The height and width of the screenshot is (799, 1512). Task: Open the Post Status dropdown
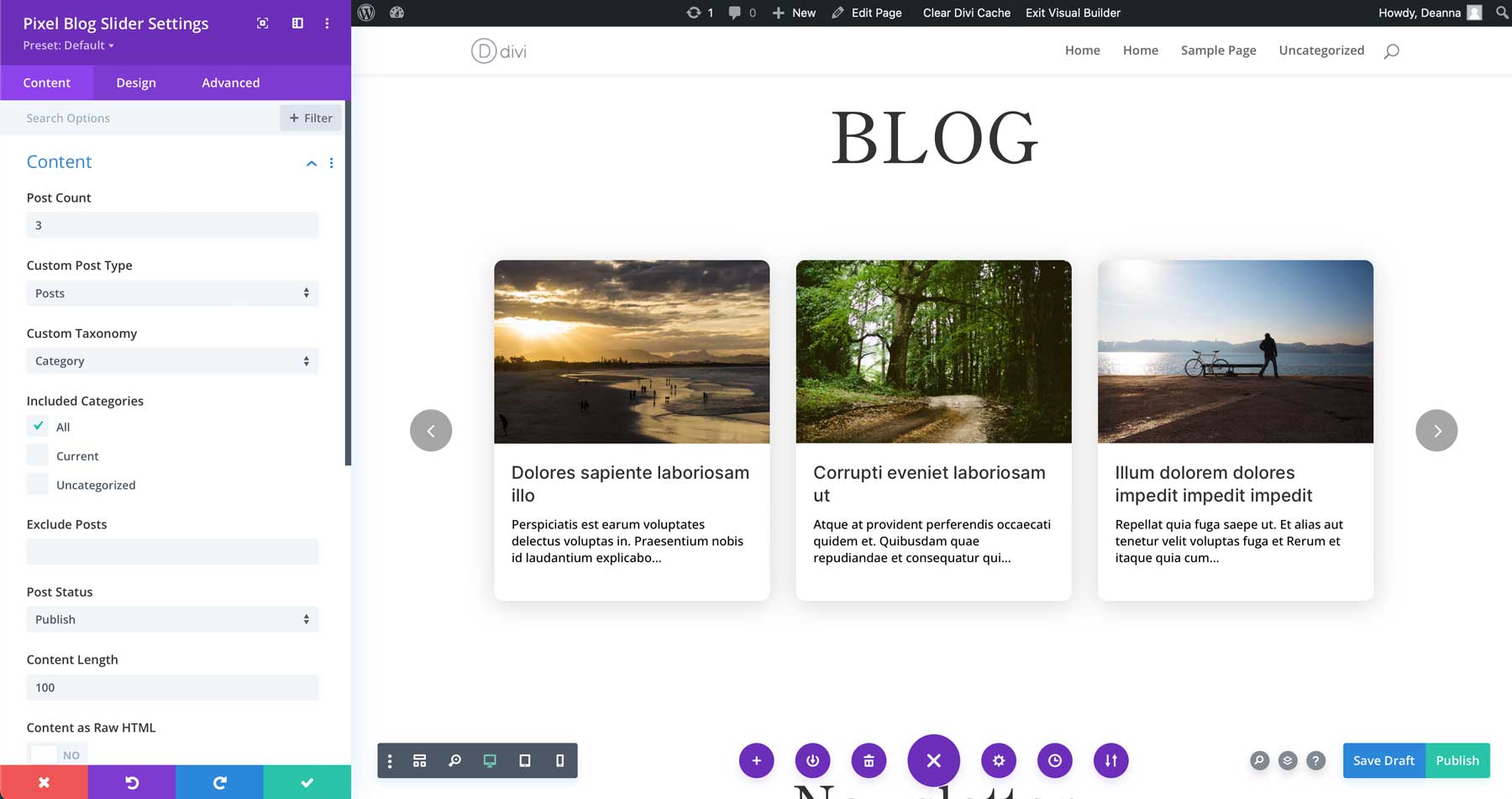[171, 619]
